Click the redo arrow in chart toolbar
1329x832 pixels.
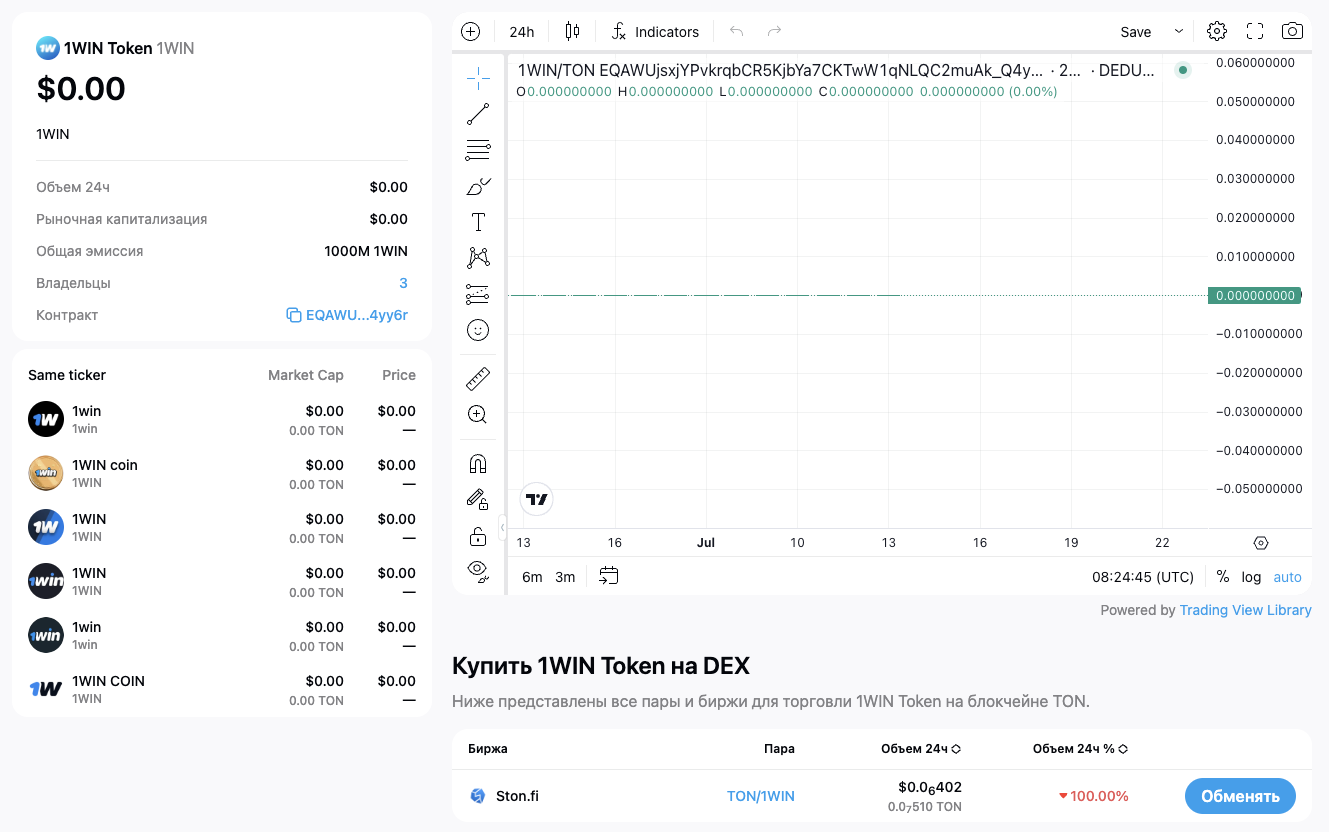tap(774, 31)
